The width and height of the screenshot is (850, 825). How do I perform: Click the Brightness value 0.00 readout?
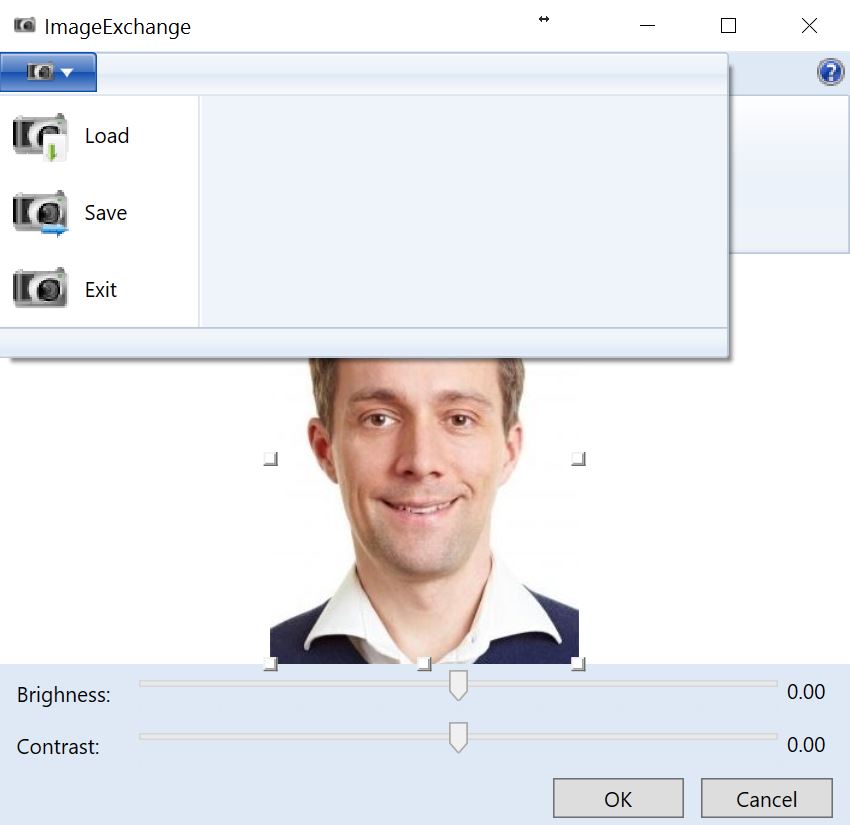(x=805, y=692)
